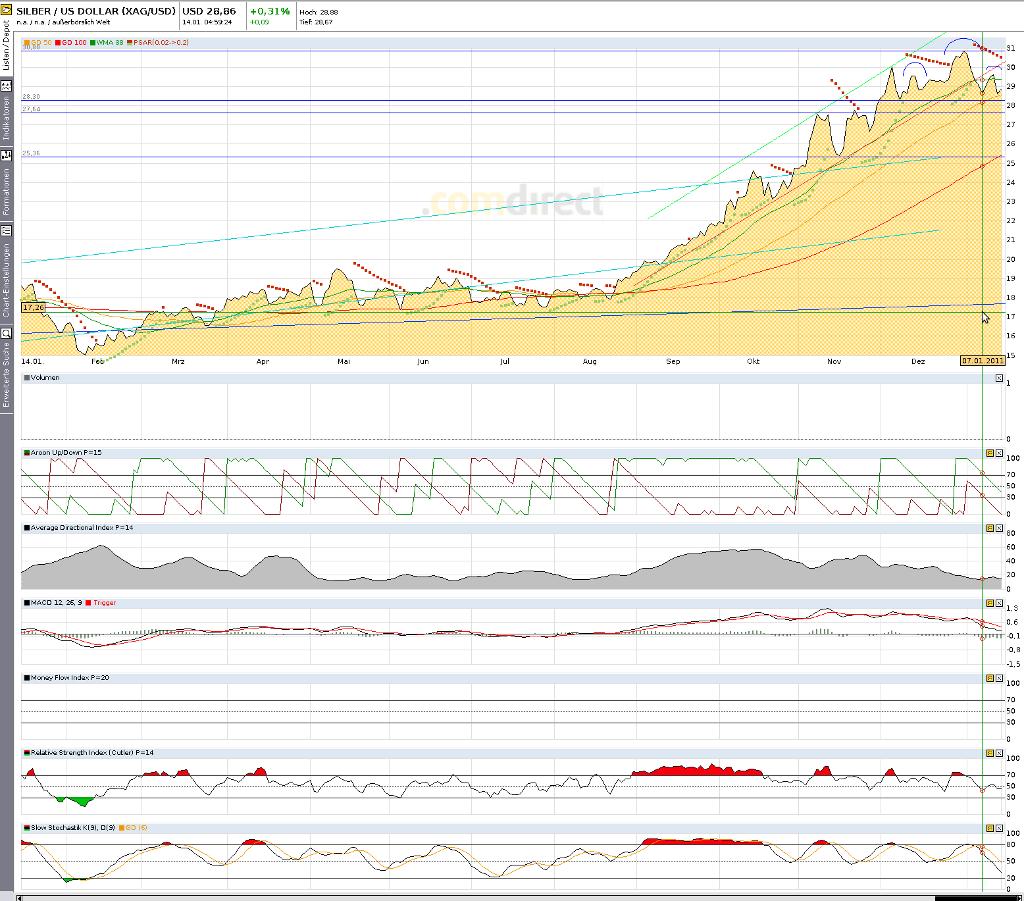This screenshot has width=1024, height=901.
Task: Click the left arrow of the horizontal scrollbar
Action: [19, 898]
